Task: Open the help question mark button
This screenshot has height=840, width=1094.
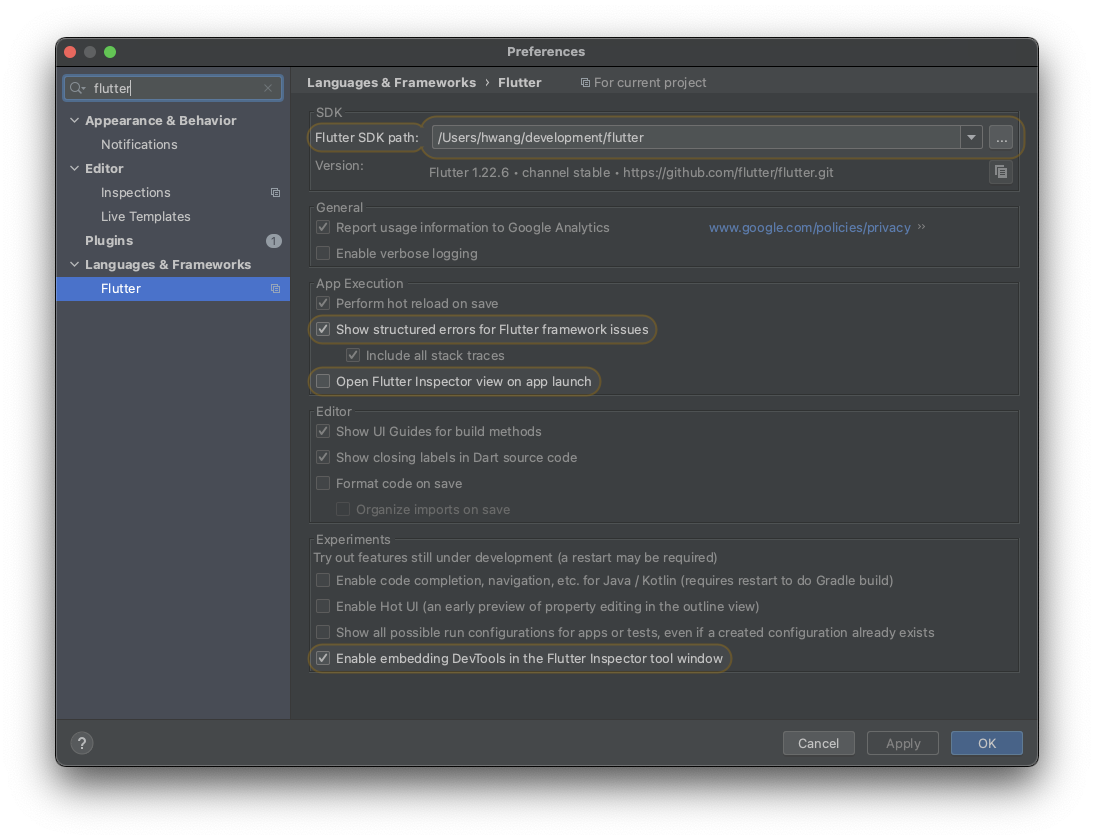Action: (x=82, y=743)
